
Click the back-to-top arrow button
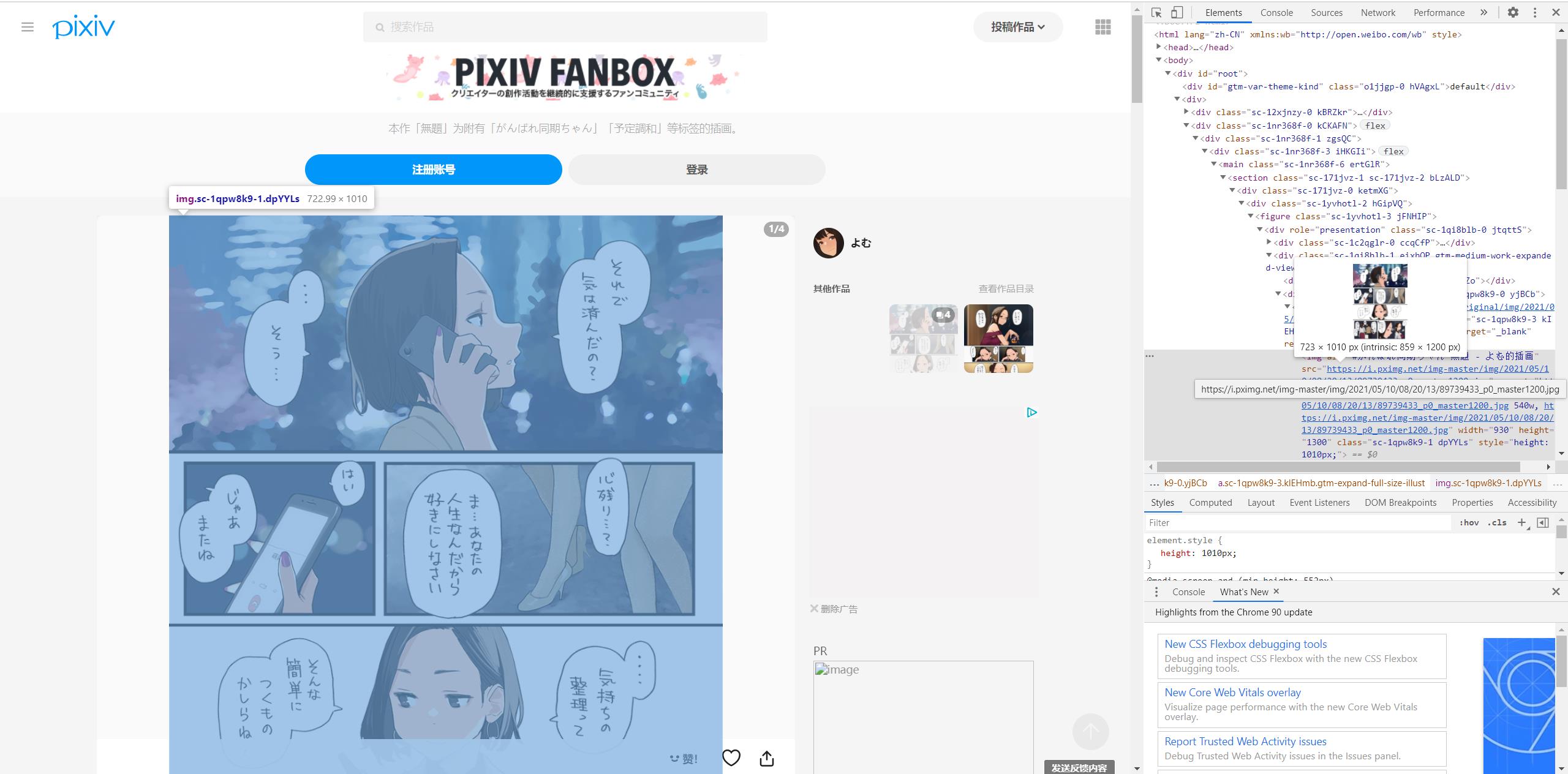pyautogui.click(x=1090, y=731)
